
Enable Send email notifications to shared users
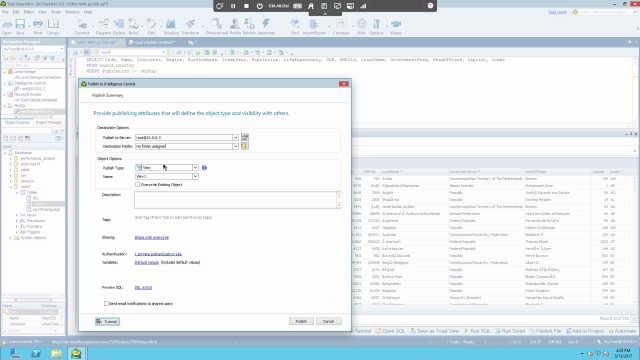pos(106,303)
